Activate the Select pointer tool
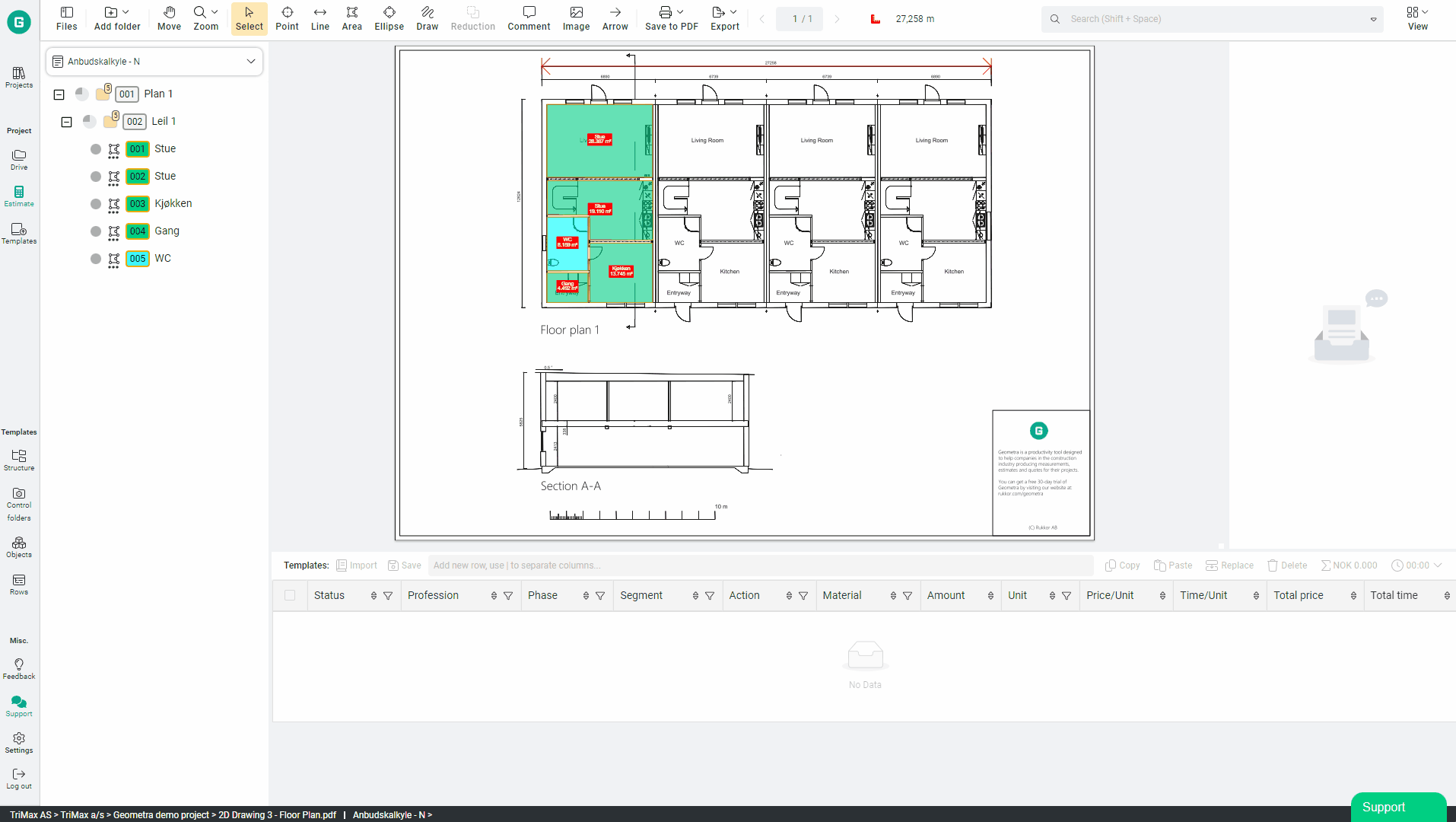This screenshot has width=1456, height=822. click(x=249, y=18)
